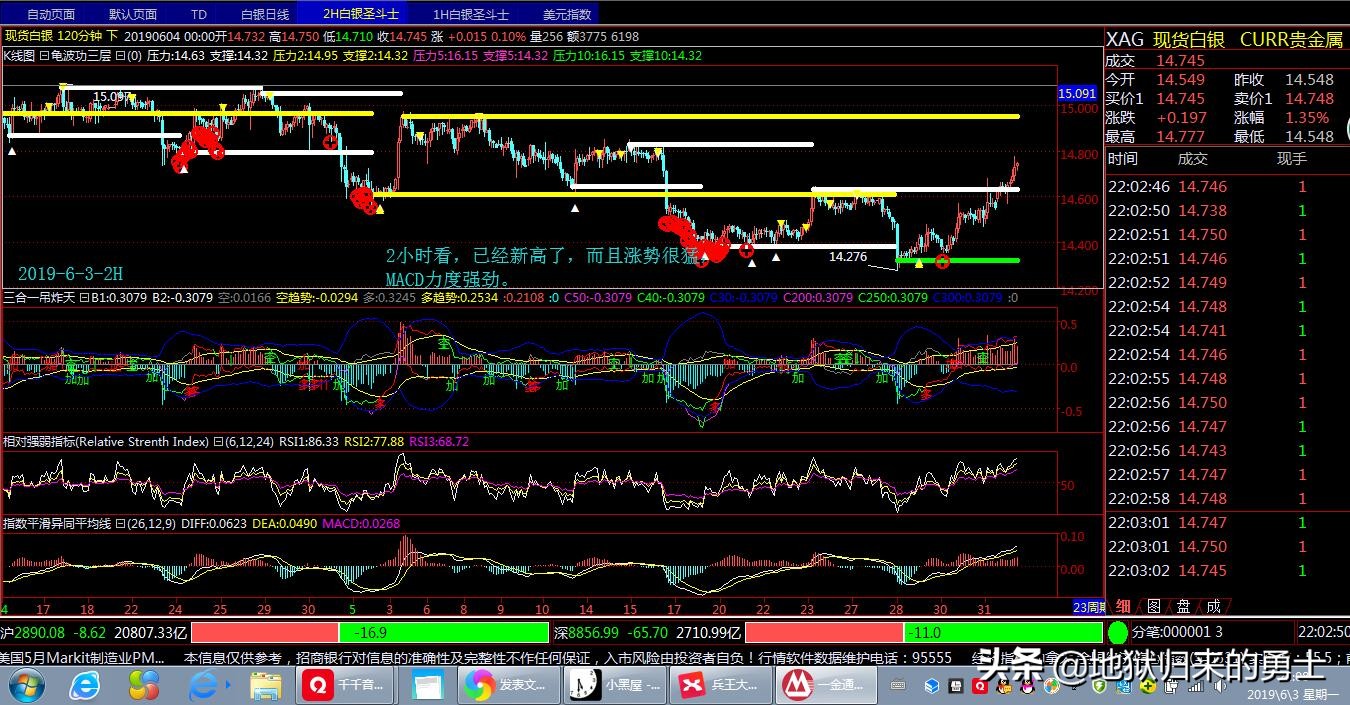Select the 1H白银圣斗士 tab
The image size is (1350, 705).
(x=470, y=14)
